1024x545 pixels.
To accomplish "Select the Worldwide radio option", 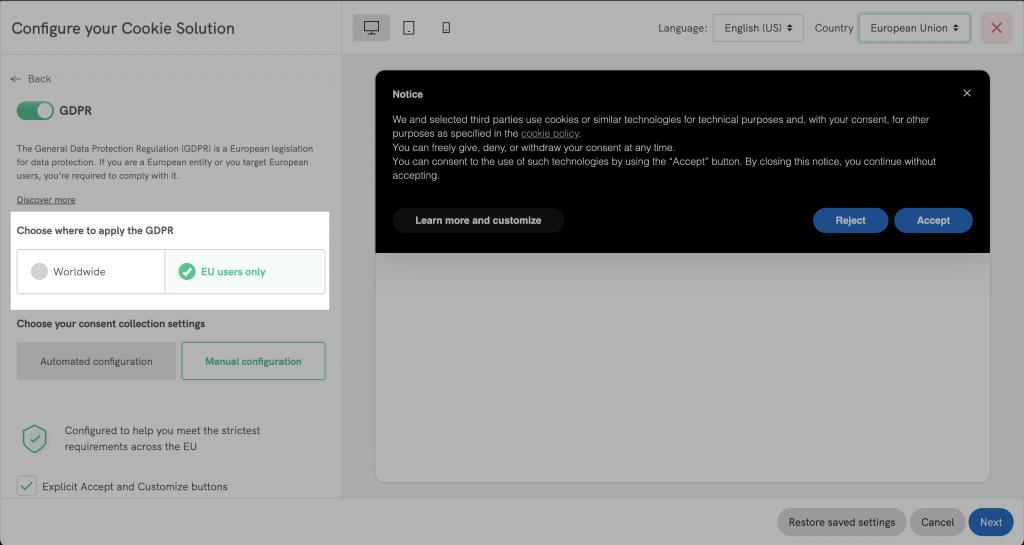I will click(x=40, y=271).
